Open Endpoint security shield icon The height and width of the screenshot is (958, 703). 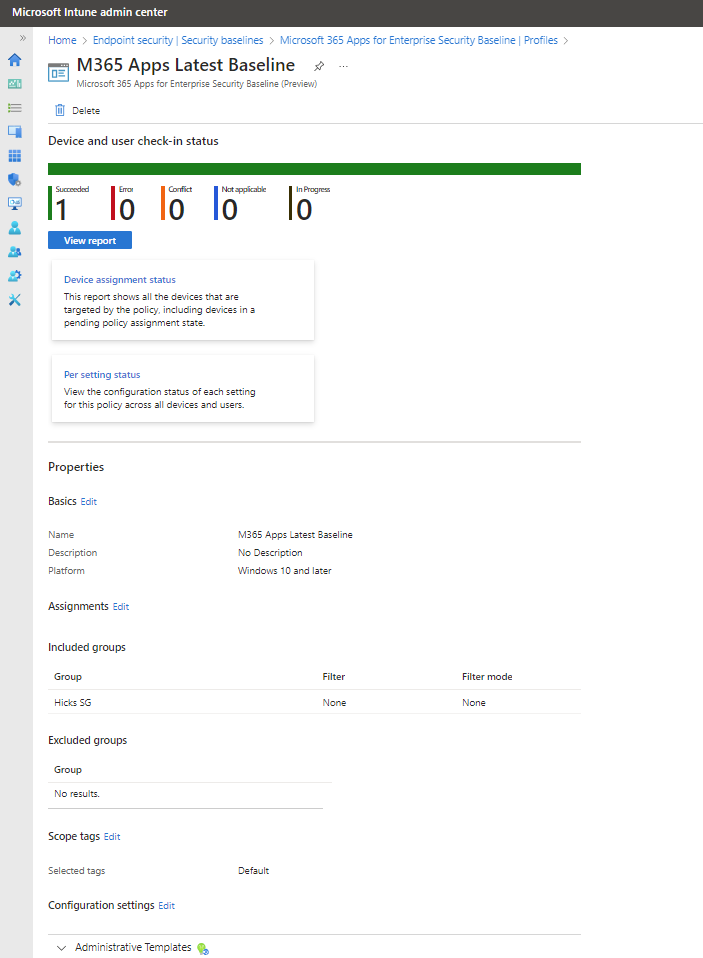15,180
